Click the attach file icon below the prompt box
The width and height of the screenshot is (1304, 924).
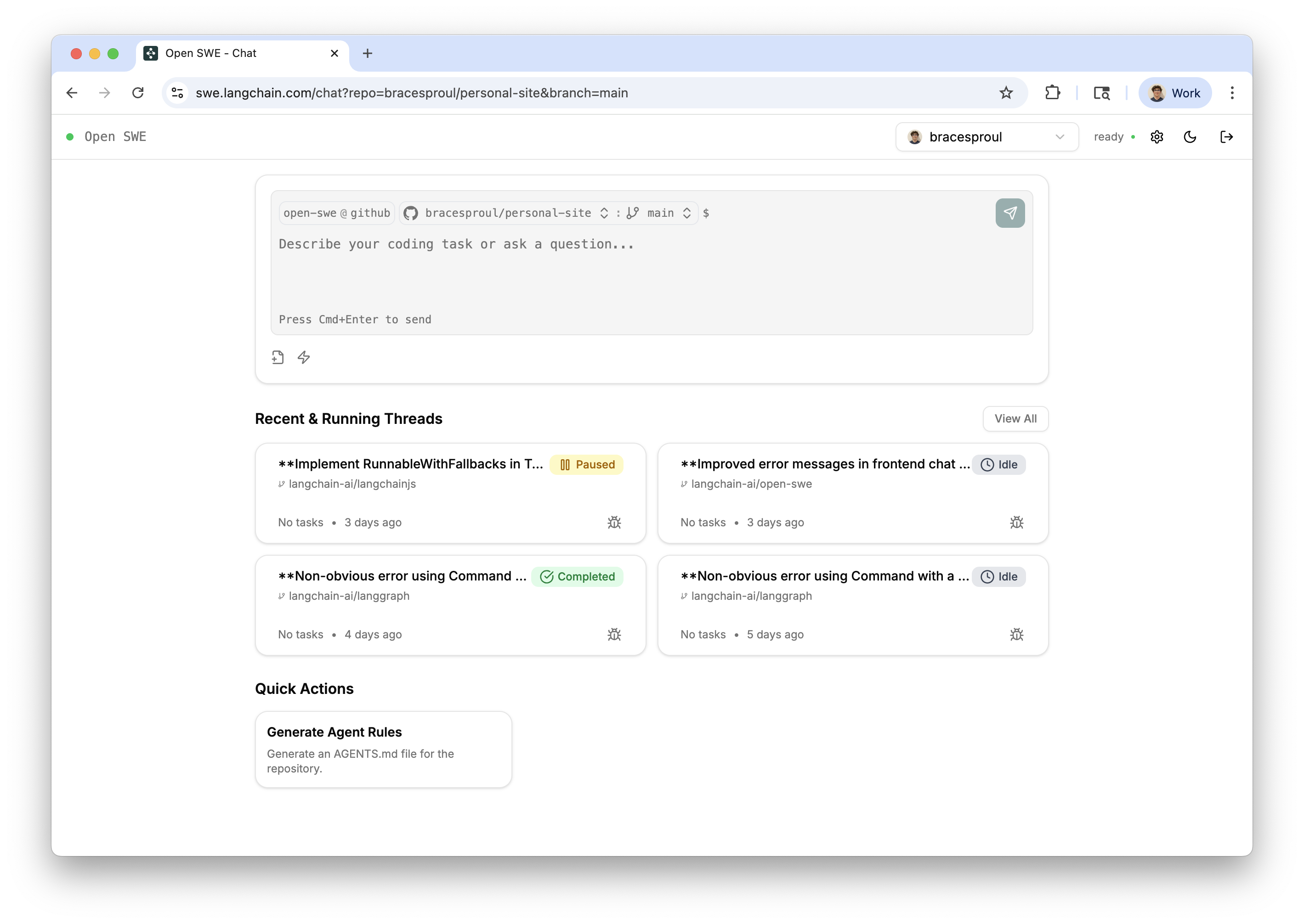[278, 357]
